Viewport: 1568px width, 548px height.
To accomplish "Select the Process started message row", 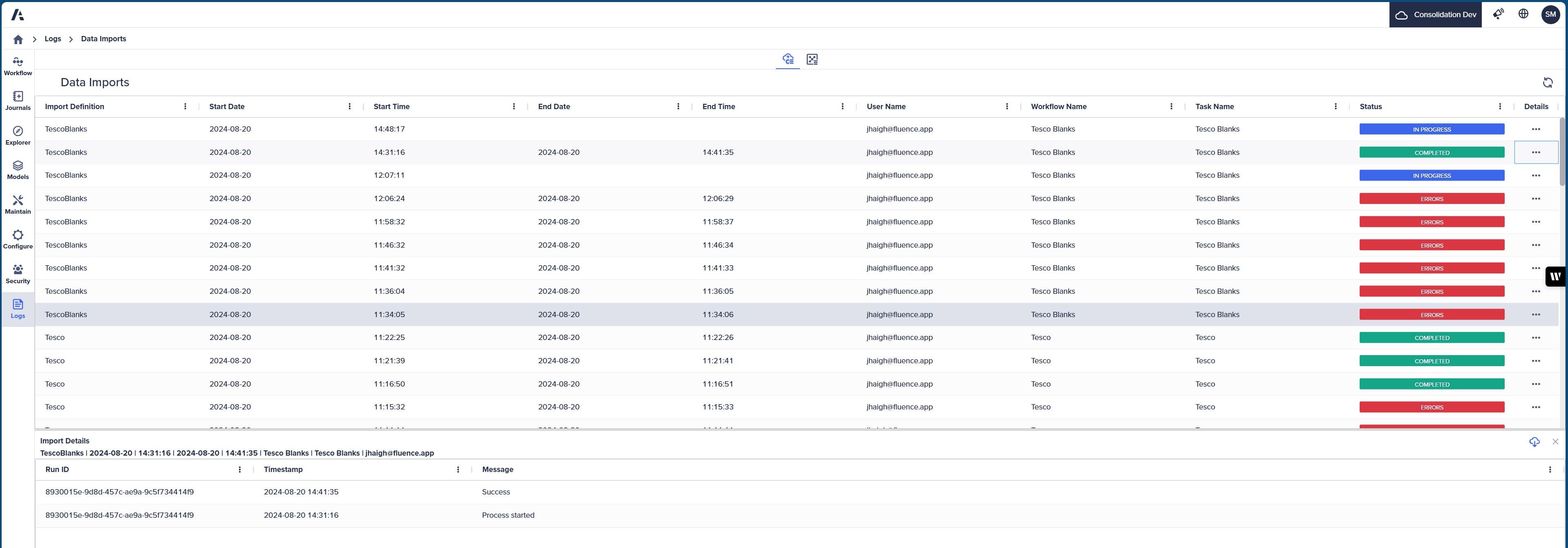I will click(x=799, y=515).
